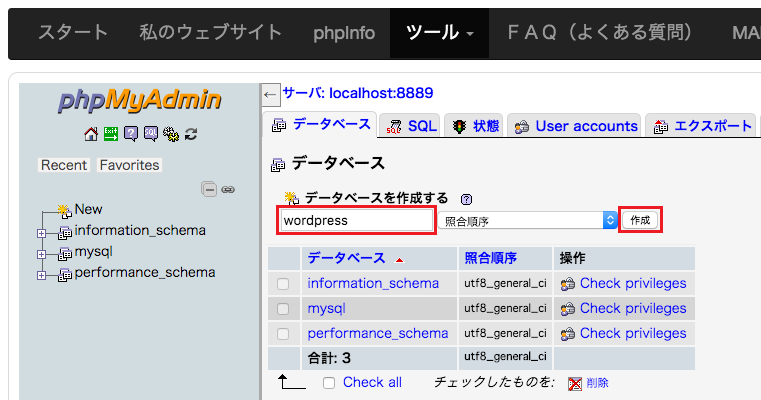Image resolution: width=761 pixels, height=400 pixels.
Task: Open 私のウェブサイト in the top menu
Action: 211,33
